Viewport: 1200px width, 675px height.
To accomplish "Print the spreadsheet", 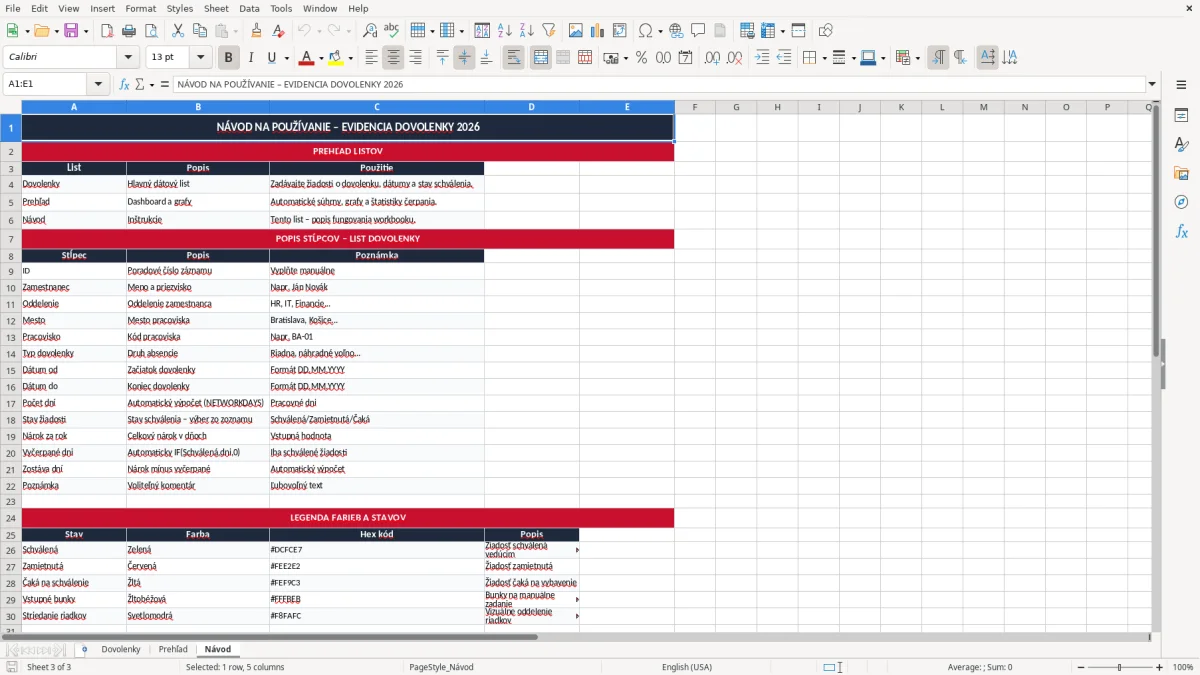I will tap(129, 31).
